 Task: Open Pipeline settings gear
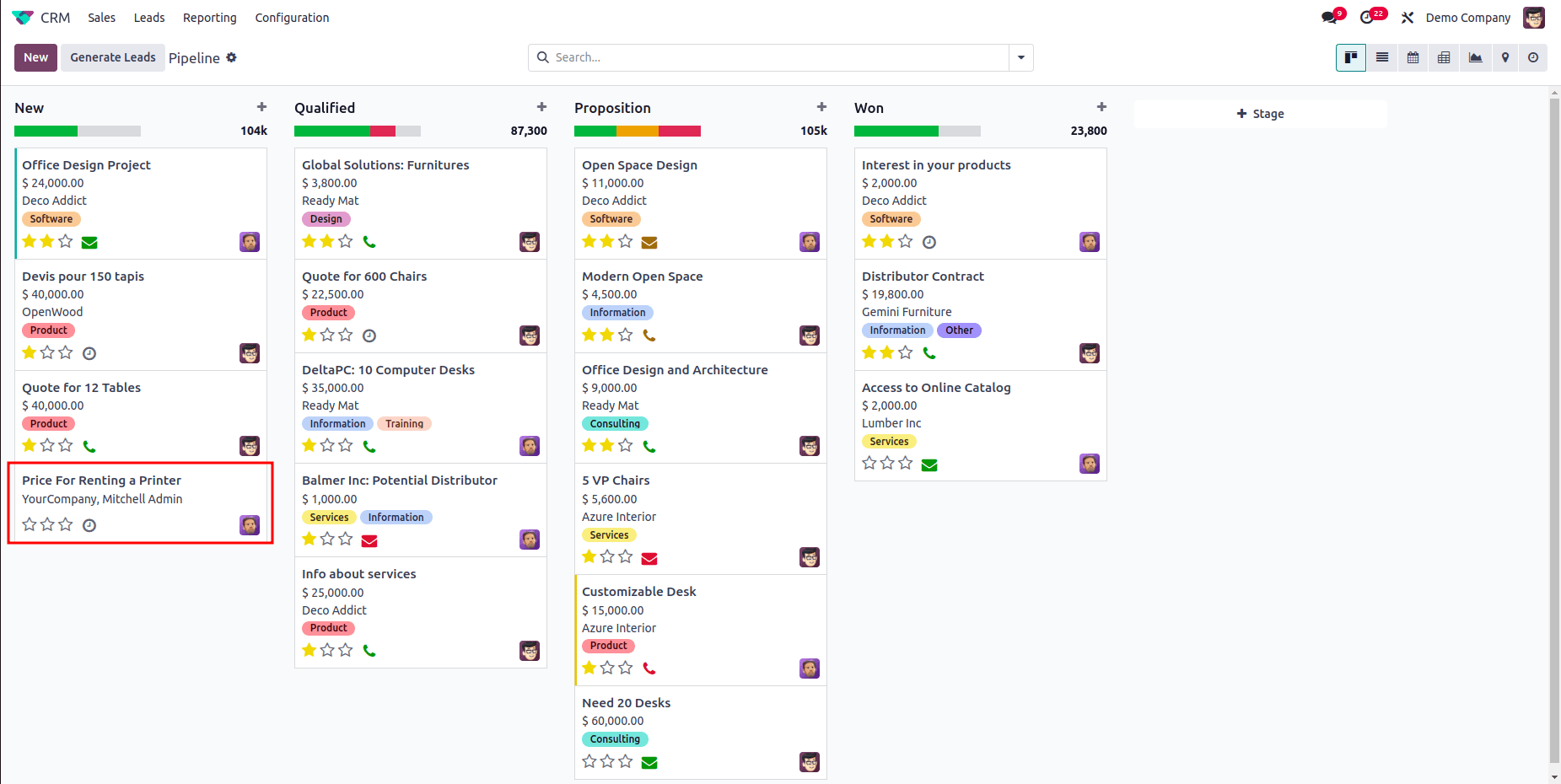pos(231,57)
